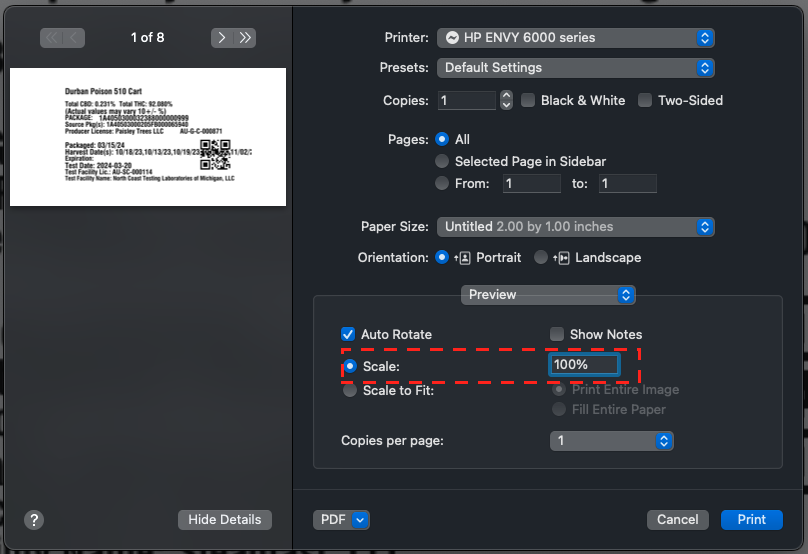
Task: Click the Cancel button
Action: point(678,519)
